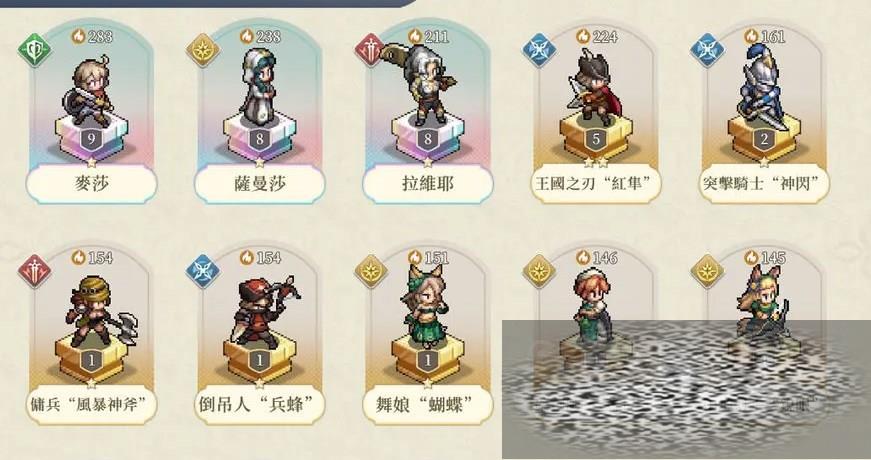This screenshot has width=871, height=460.
Task: Click the blue shuriken class icon on 紅隼
Action: pos(539,51)
